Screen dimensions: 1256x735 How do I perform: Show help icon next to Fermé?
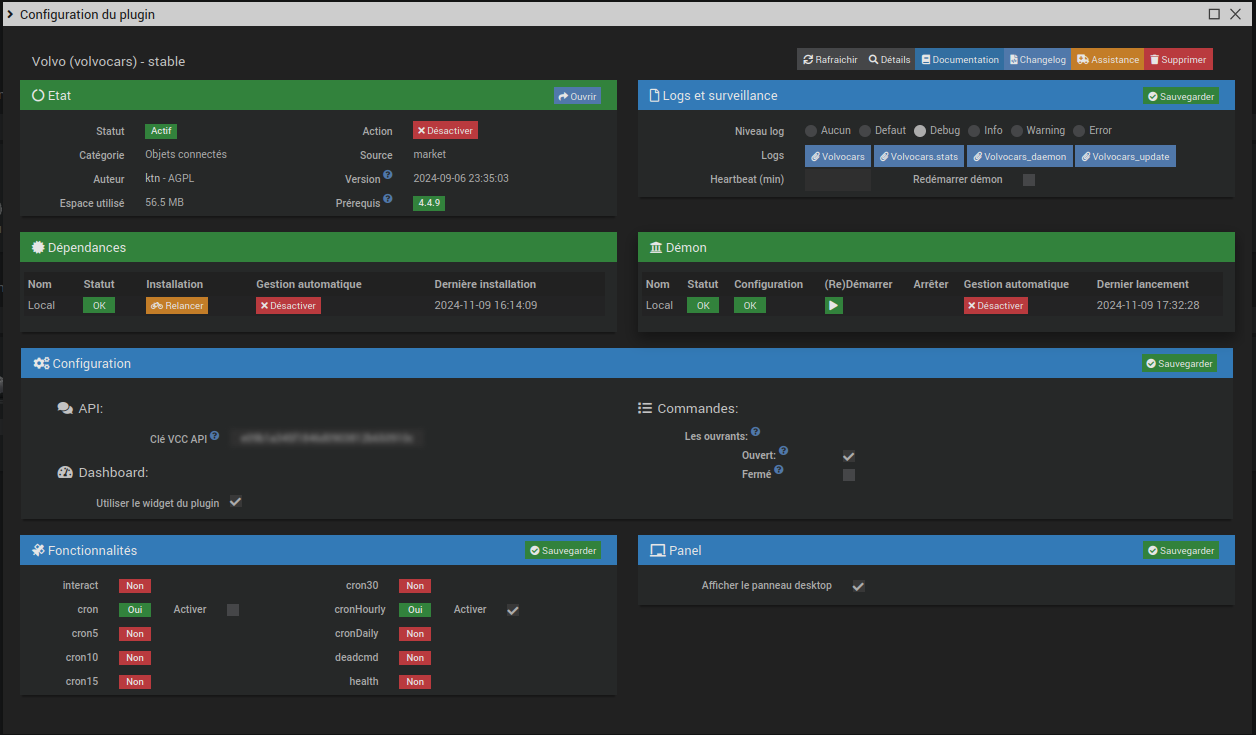click(x=779, y=470)
